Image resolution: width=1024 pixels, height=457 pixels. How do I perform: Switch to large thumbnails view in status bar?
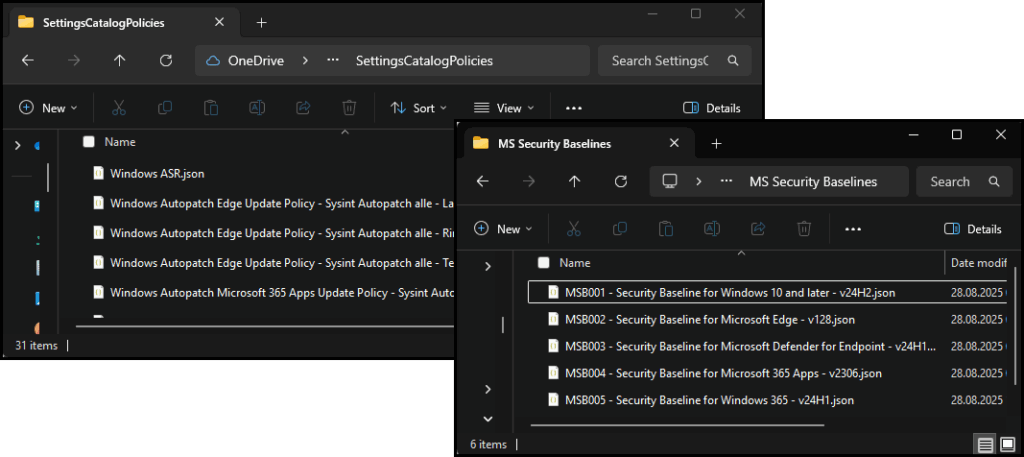(1006, 445)
